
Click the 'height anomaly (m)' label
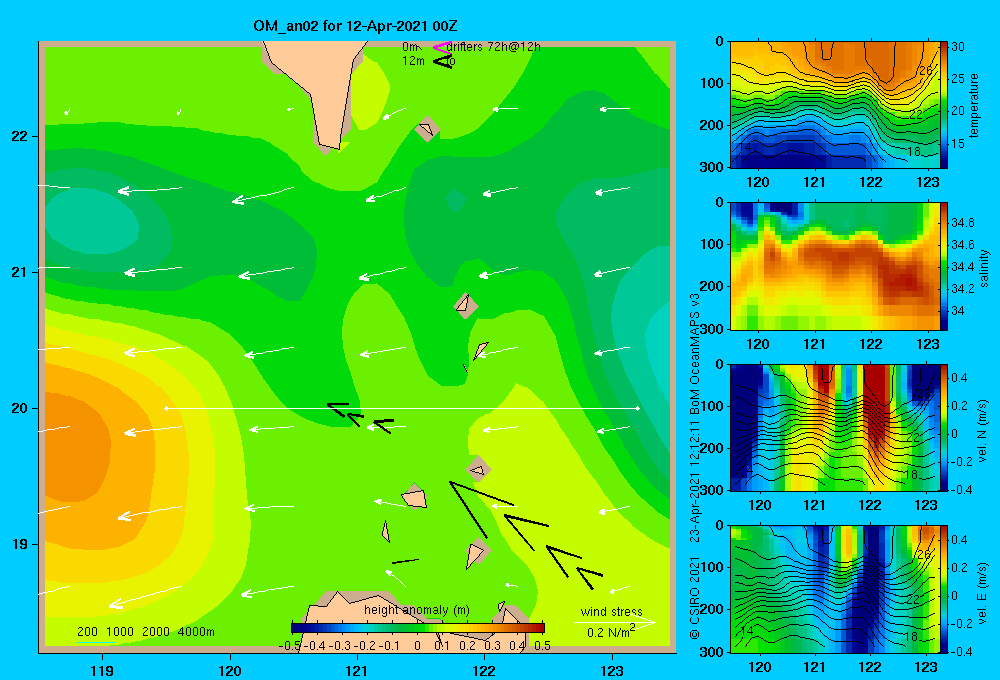[417, 610]
